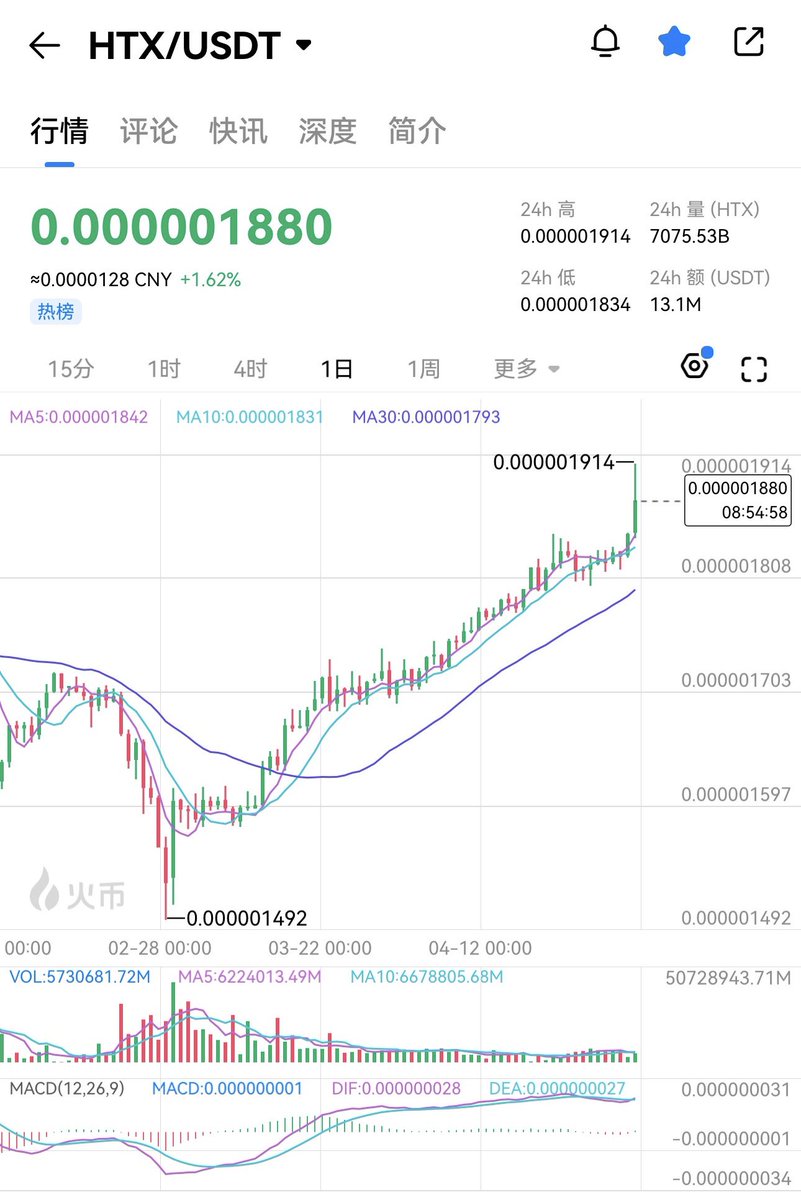Tap the volume MA5:6224013.49M label
The image size is (801, 1200).
coord(250,976)
